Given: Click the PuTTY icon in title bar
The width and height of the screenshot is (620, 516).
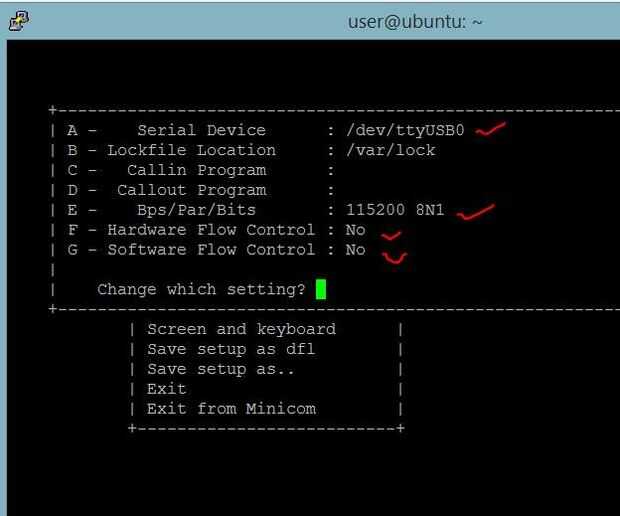Looking at the screenshot, I should 18,20.
